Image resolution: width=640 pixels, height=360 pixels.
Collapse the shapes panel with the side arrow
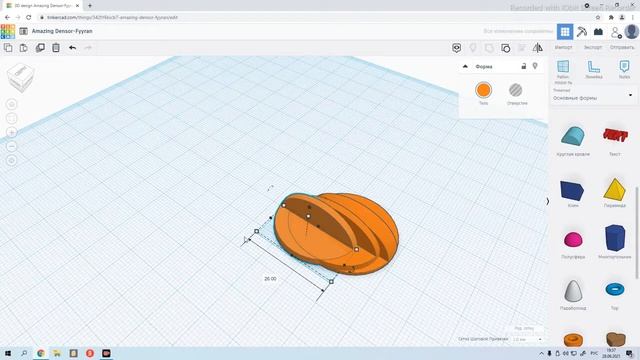(x=547, y=201)
